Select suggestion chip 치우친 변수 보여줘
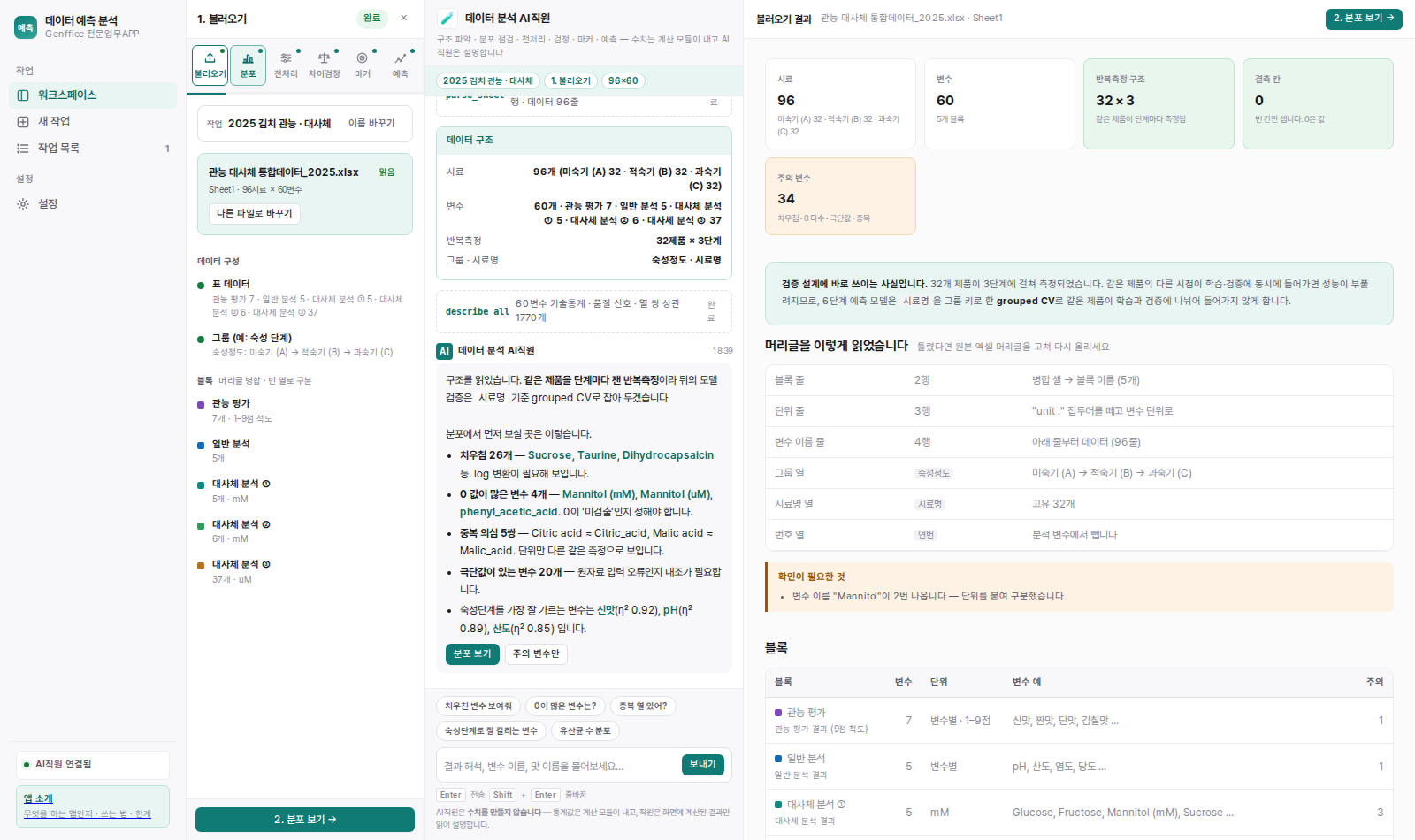1415x840 pixels. [478, 706]
